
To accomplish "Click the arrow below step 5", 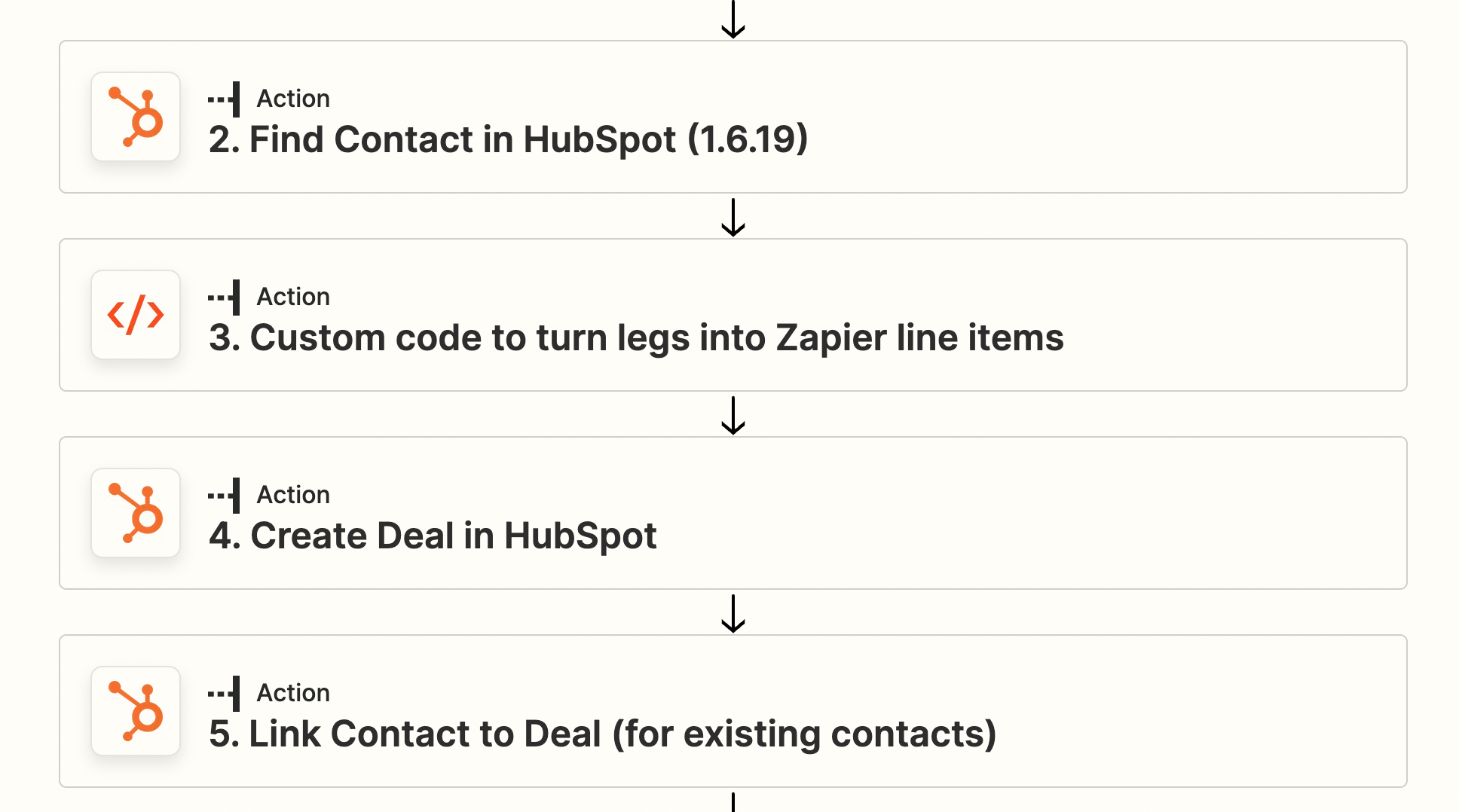I will pos(732,804).
